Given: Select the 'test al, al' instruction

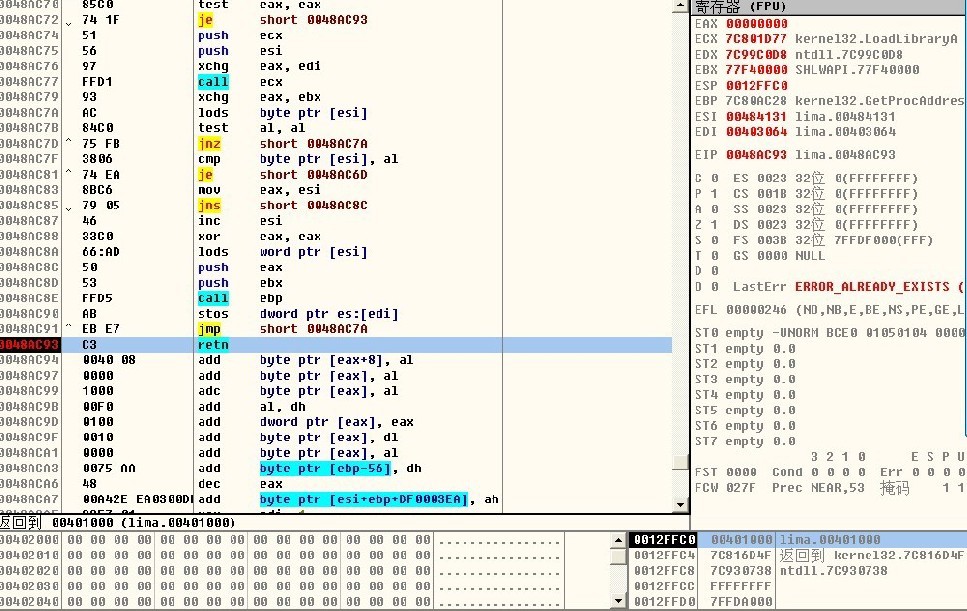Looking at the screenshot, I should click(x=252, y=128).
